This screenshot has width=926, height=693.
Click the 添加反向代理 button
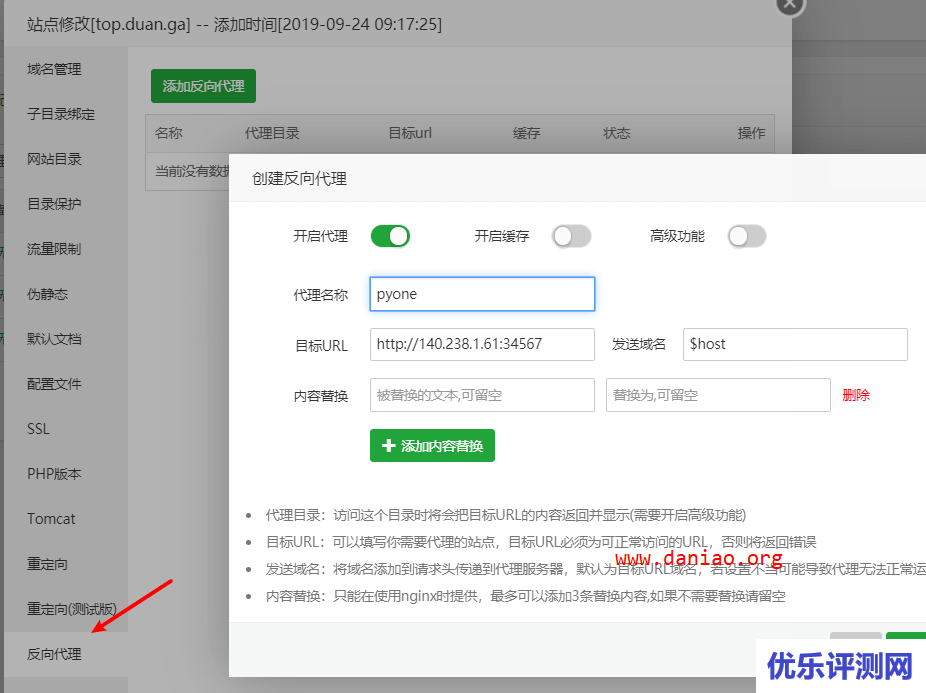pyautogui.click(x=204, y=86)
